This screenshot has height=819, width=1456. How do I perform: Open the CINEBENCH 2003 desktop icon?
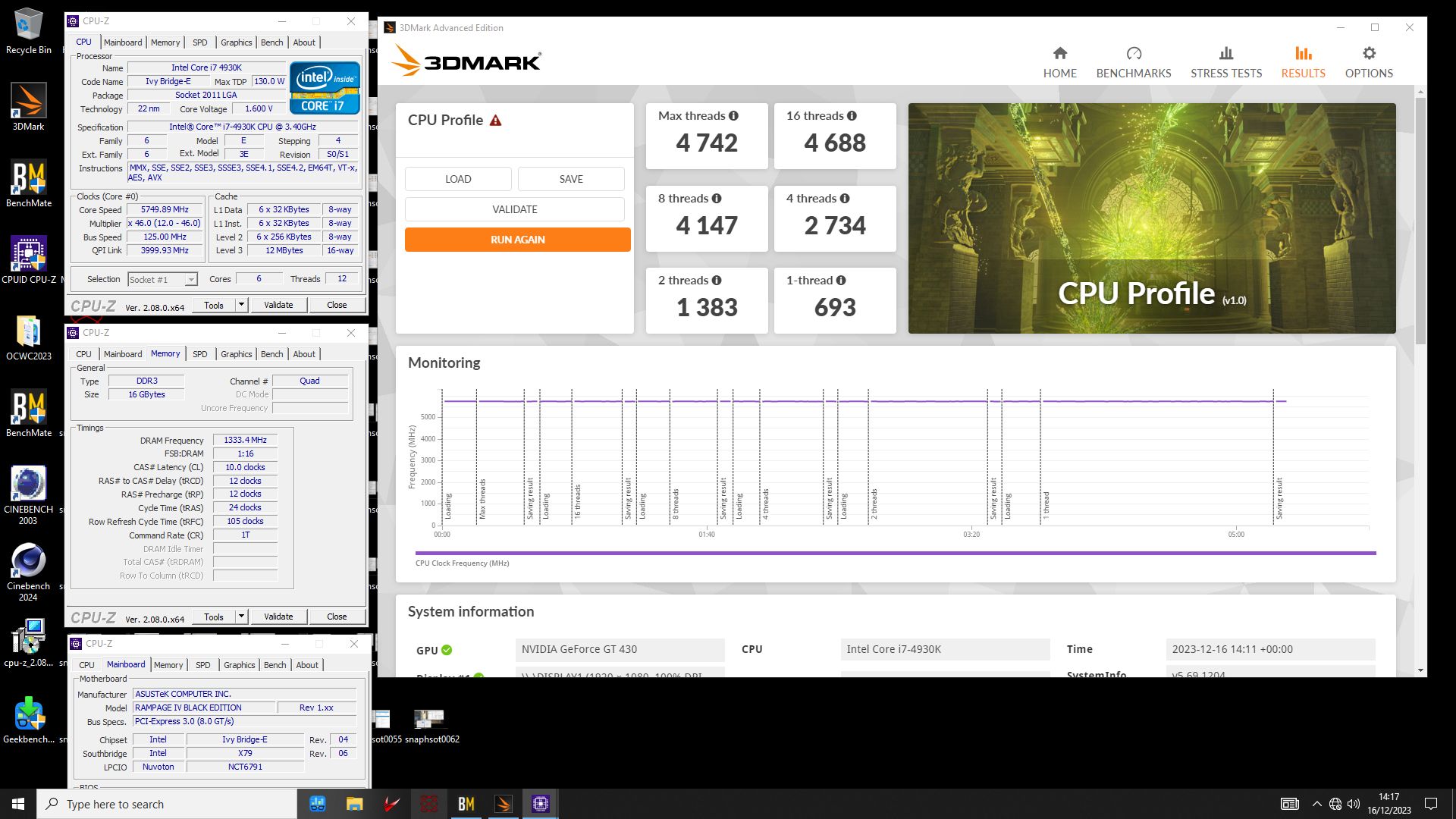tap(28, 494)
